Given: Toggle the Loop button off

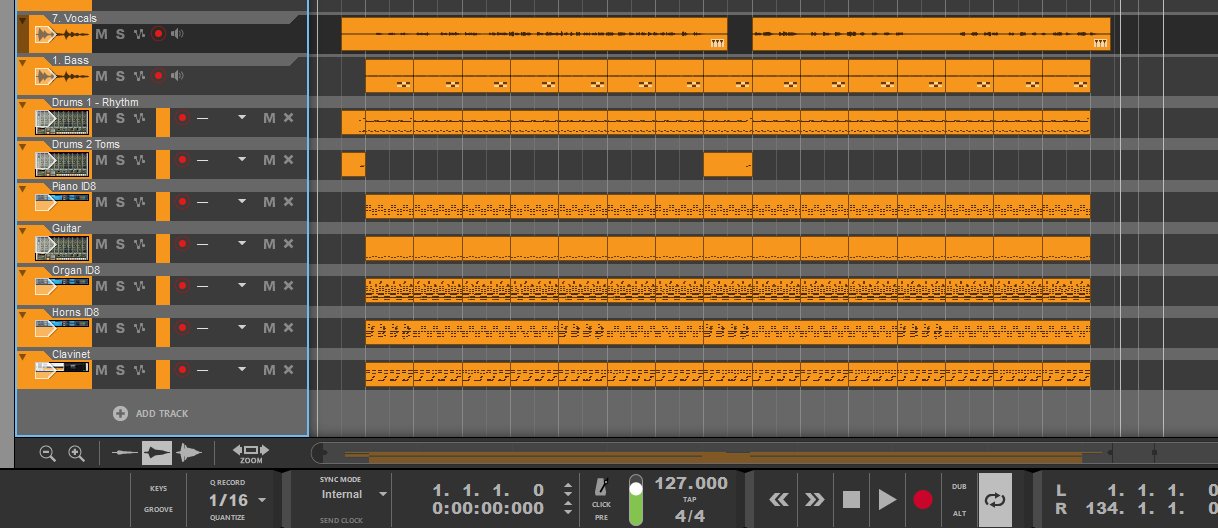Looking at the screenshot, I should 994,499.
